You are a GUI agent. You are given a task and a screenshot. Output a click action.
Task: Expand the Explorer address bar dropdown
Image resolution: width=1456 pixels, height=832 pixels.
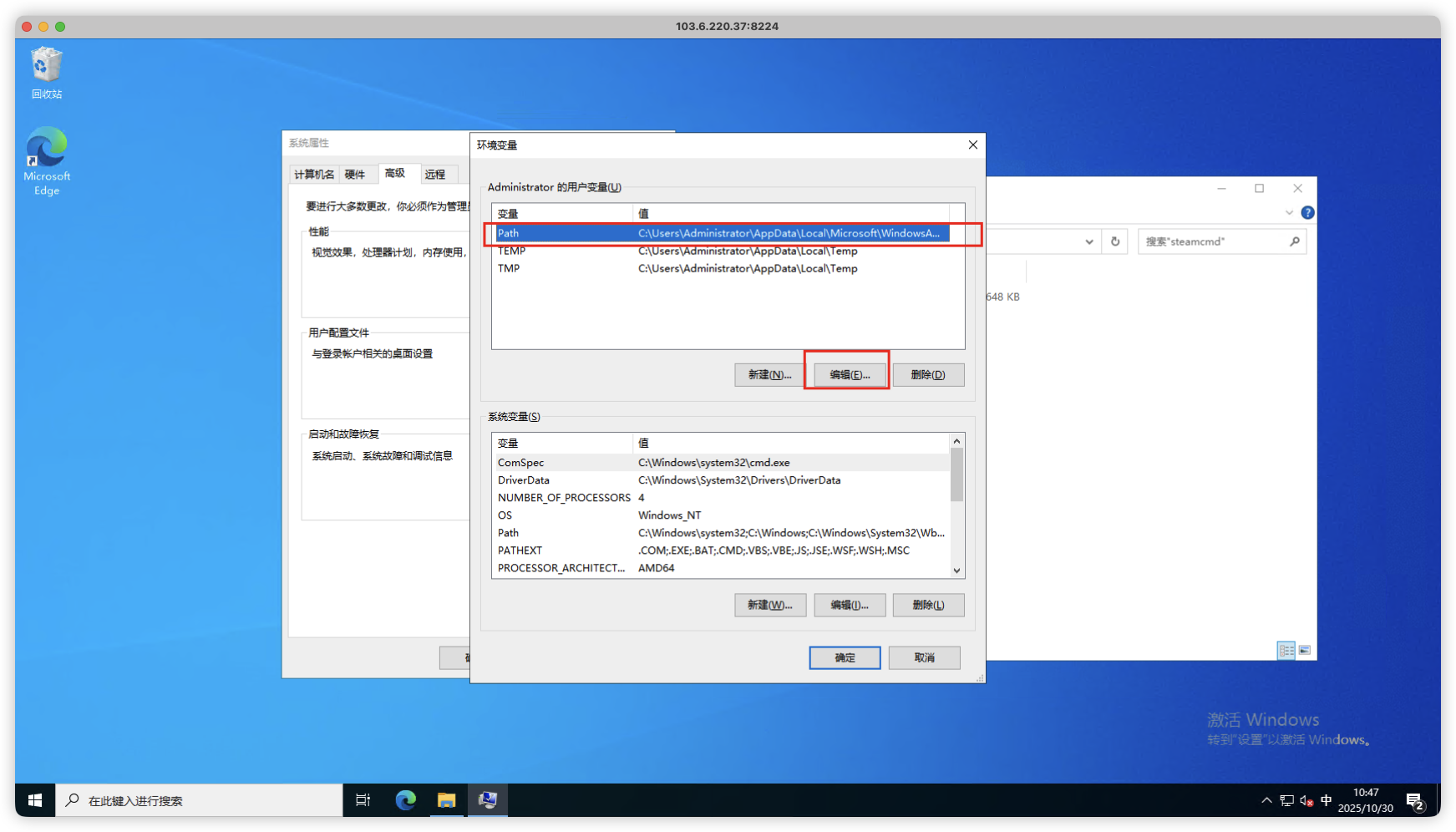[1089, 241]
